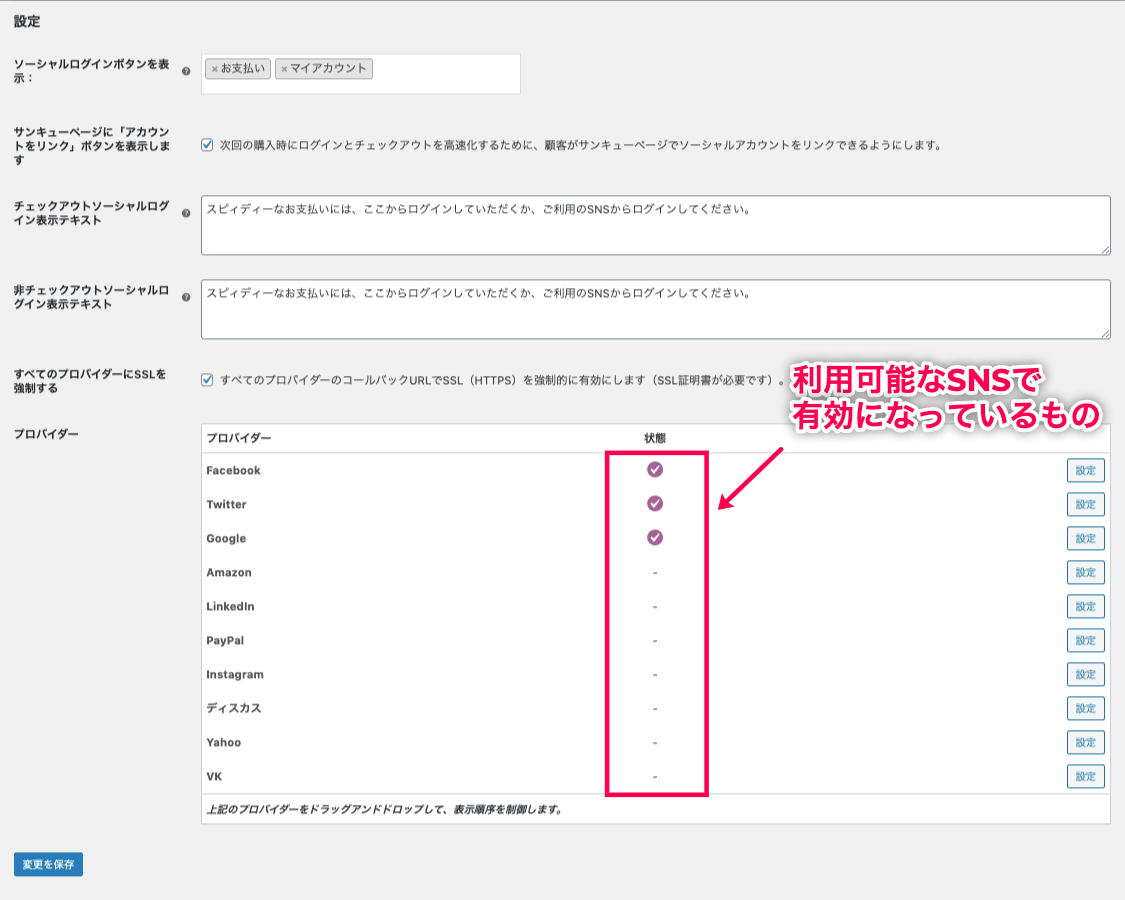Viewport: 1125px width, 900px height.
Task: Click non-checkout social login text area
Action: [x=655, y=309]
